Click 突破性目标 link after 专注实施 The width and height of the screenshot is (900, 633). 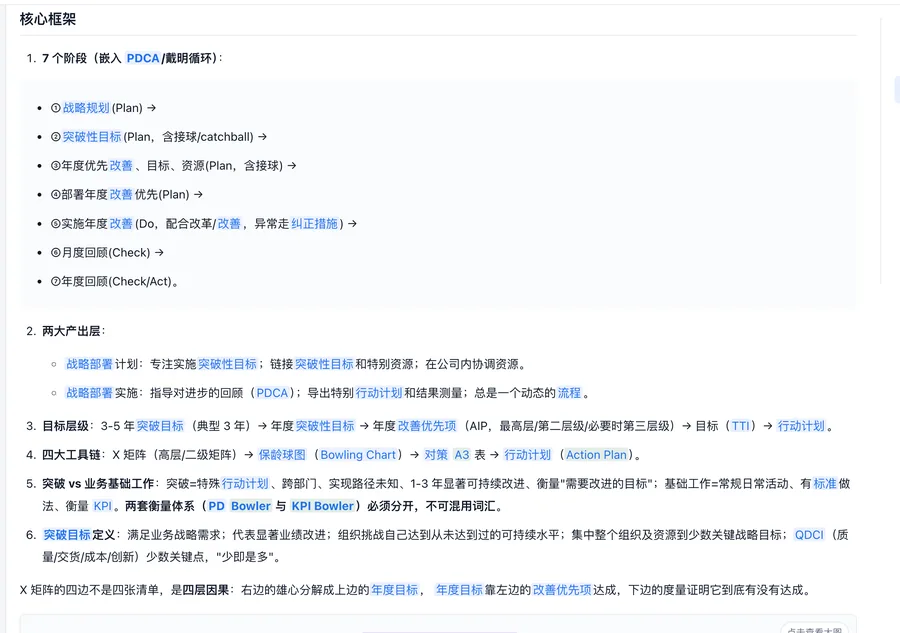tap(227, 364)
